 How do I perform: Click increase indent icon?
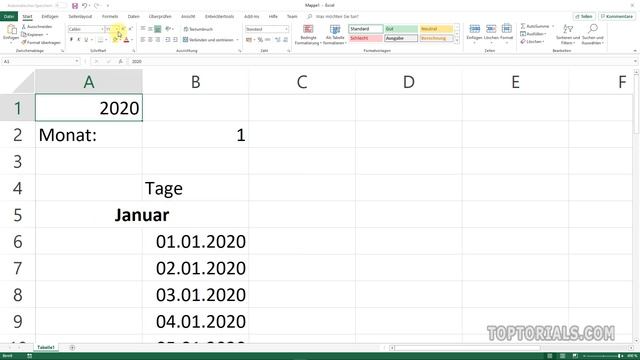pos(175,40)
